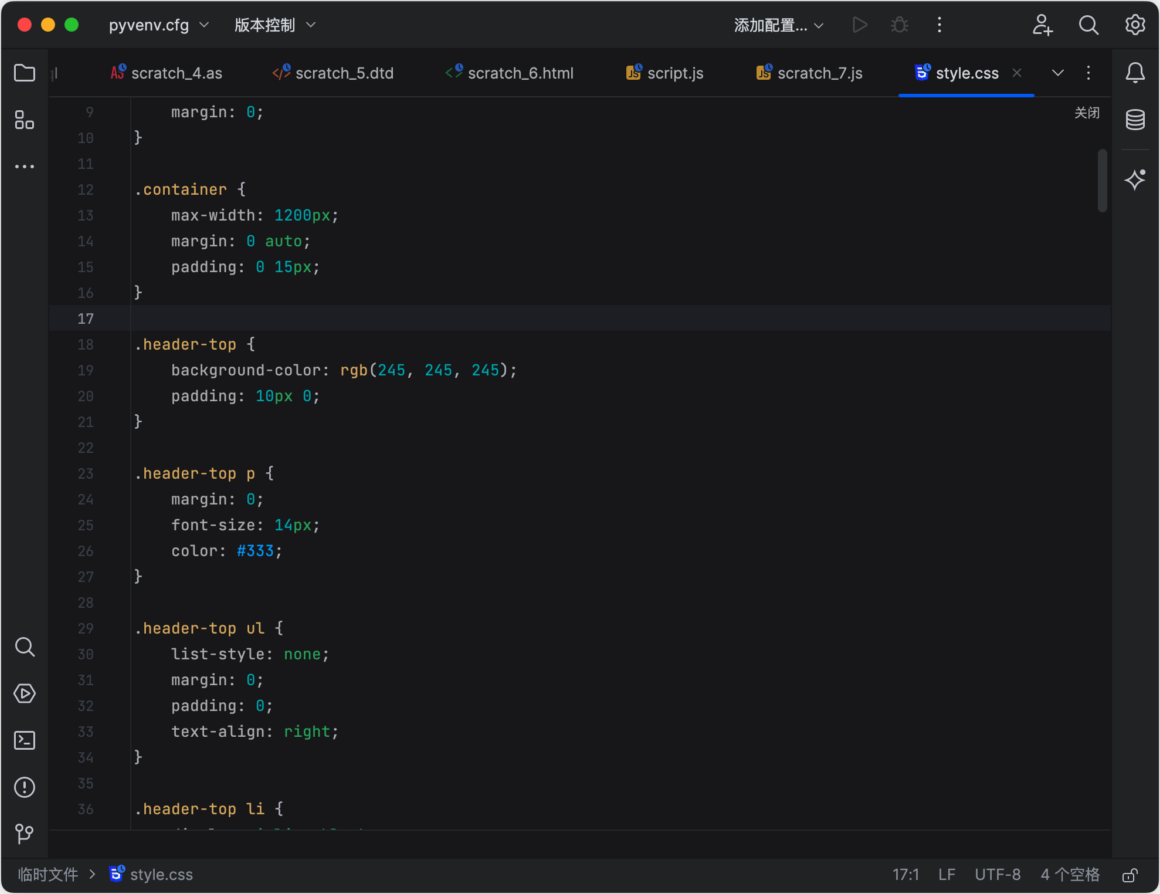Open the Find tool window in sidebar

(24, 648)
